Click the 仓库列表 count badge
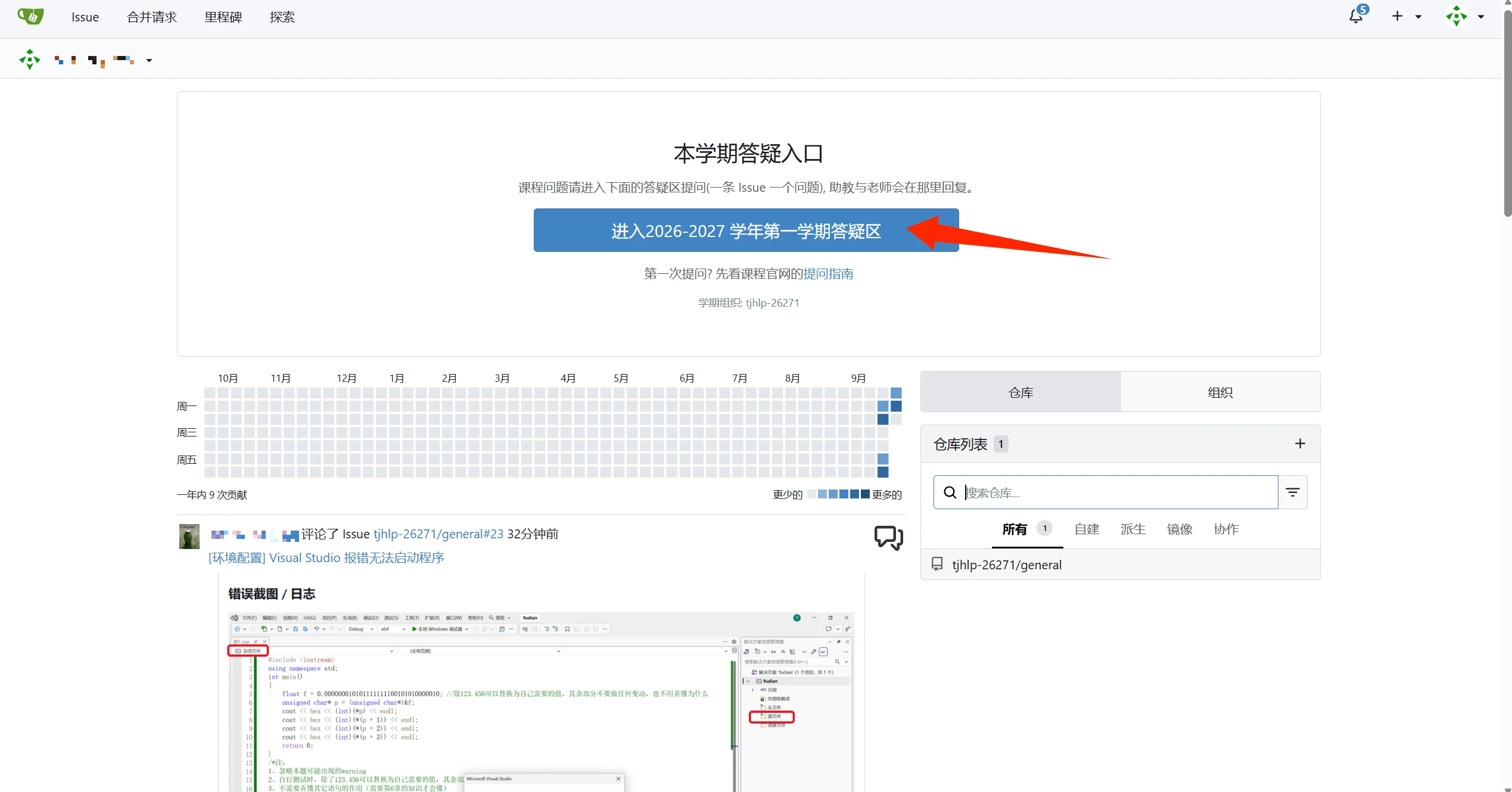This screenshot has width=1512, height=792. [x=1001, y=444]
